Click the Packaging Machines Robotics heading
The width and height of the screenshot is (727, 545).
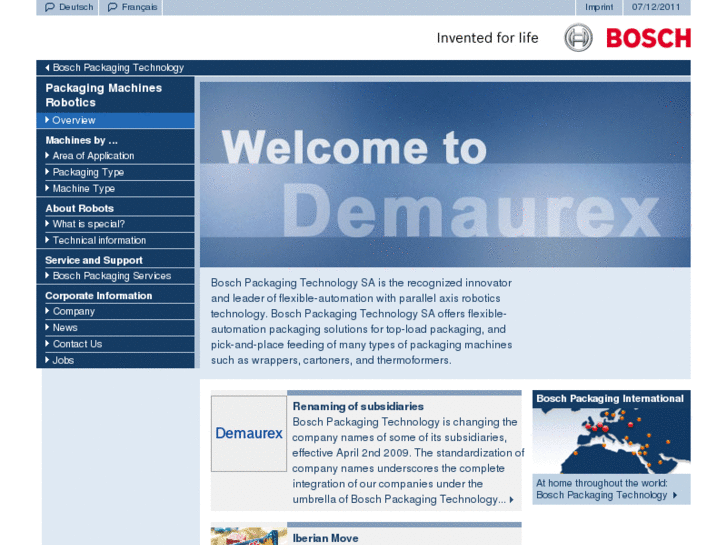coord(104,95)
